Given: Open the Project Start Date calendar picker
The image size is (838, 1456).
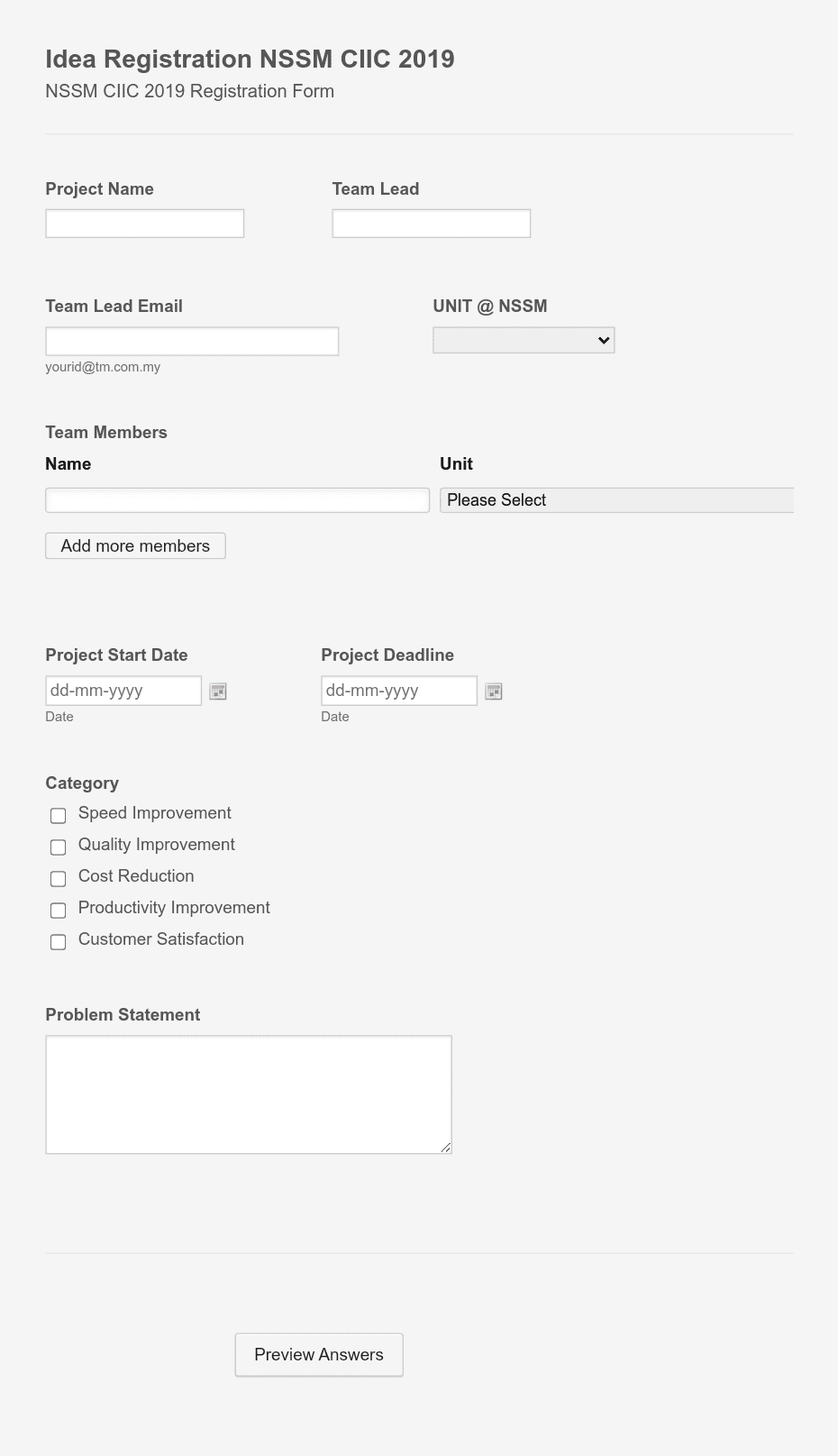Looking at the screenshot, I should tap(217, 691).
